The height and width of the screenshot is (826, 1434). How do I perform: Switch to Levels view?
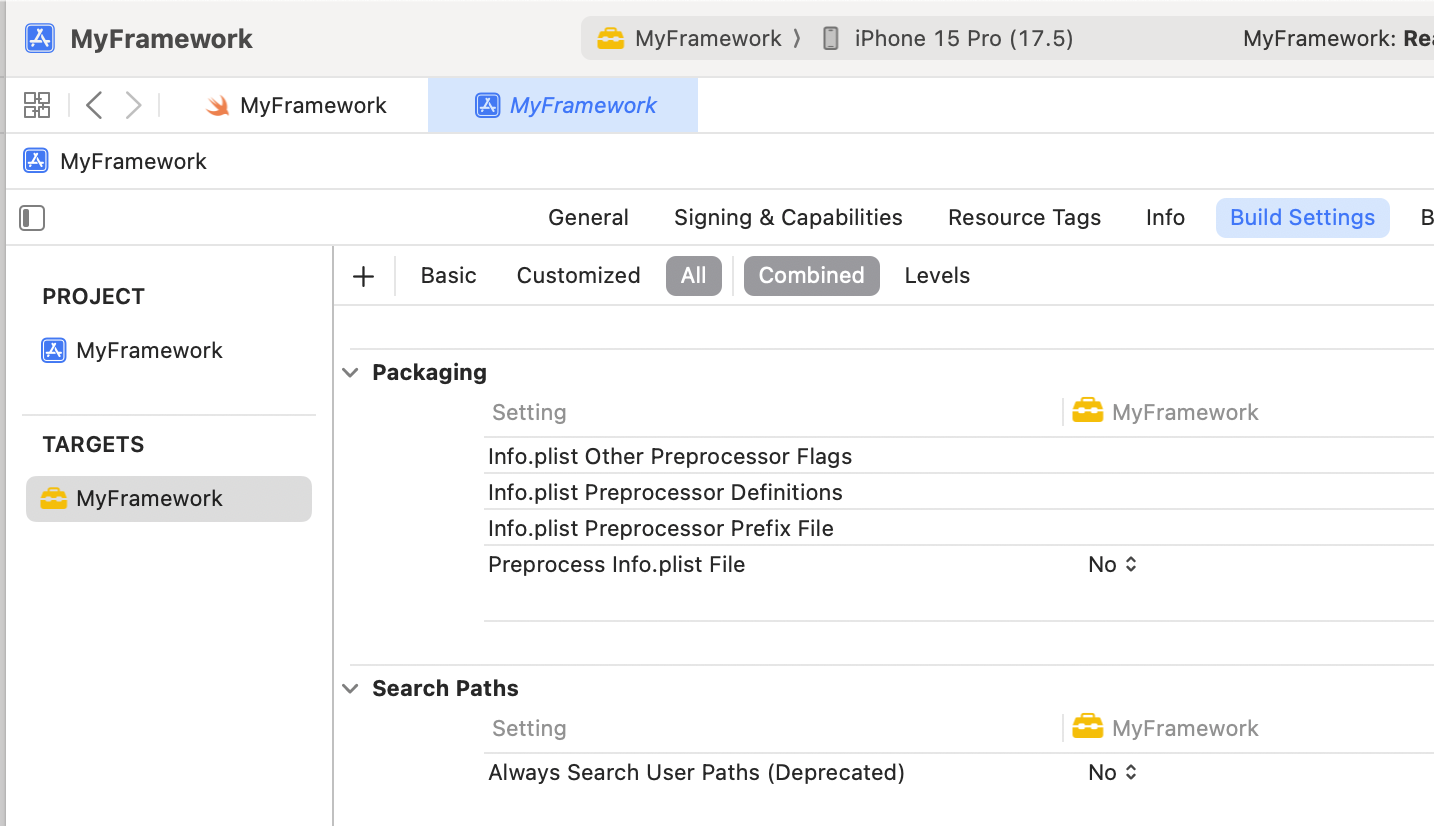click(x=937, y=275)
